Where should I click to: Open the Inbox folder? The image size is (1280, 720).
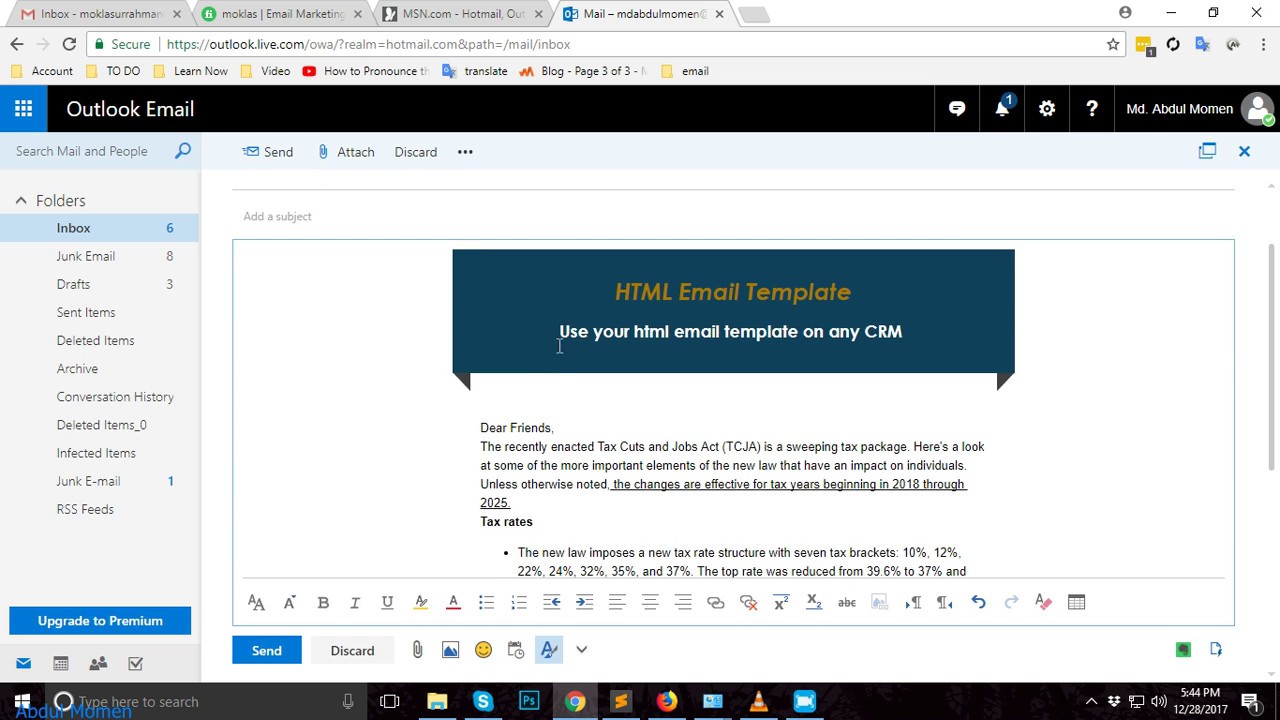[x=100, y=228]
